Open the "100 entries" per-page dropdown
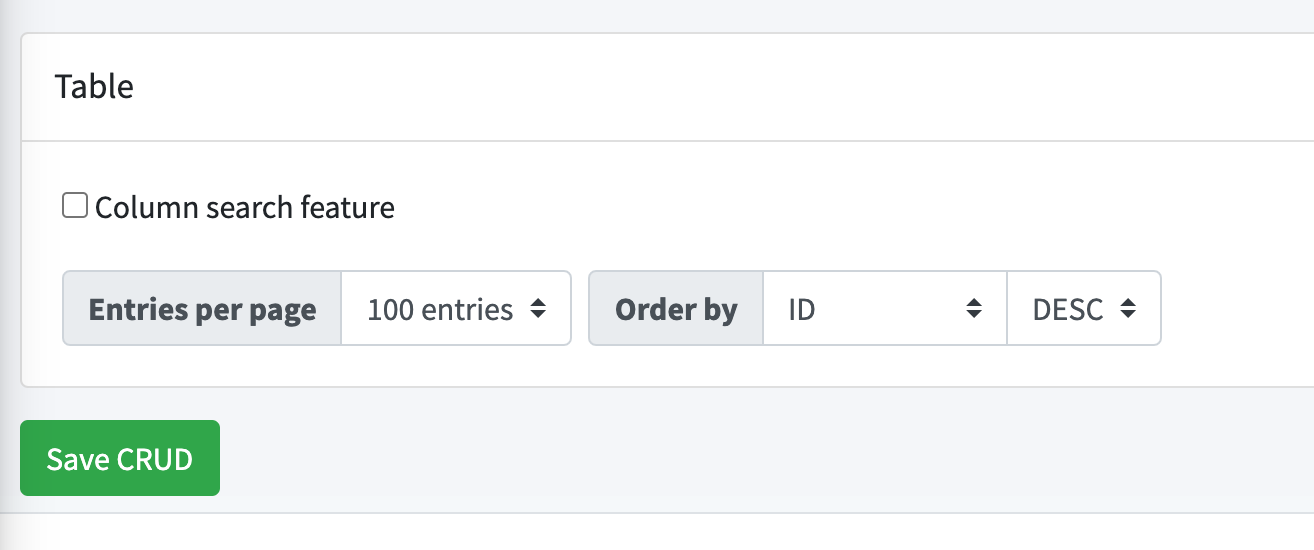 click(x=456, y=309)
